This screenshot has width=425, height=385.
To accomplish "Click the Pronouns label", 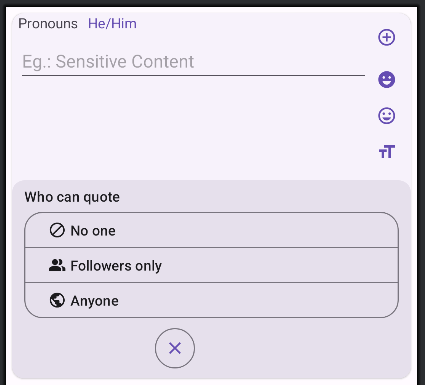I will (48, 24).
